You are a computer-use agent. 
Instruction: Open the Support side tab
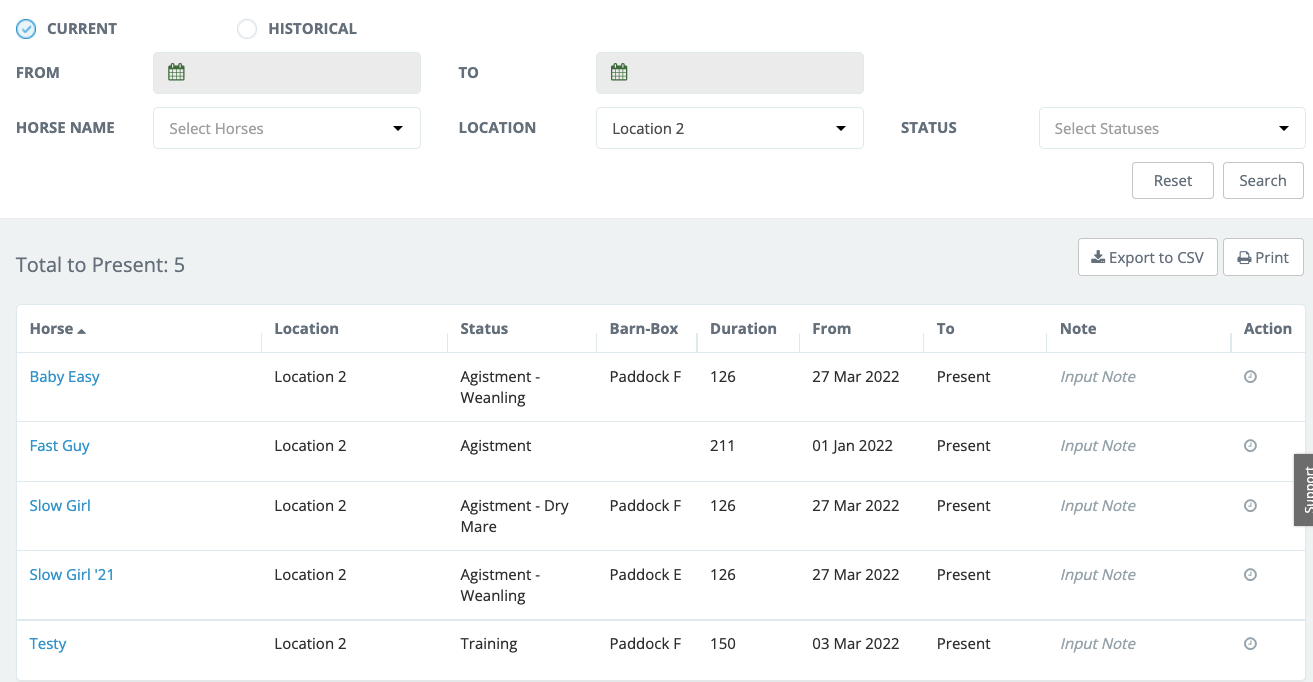tap(1303, 490)
